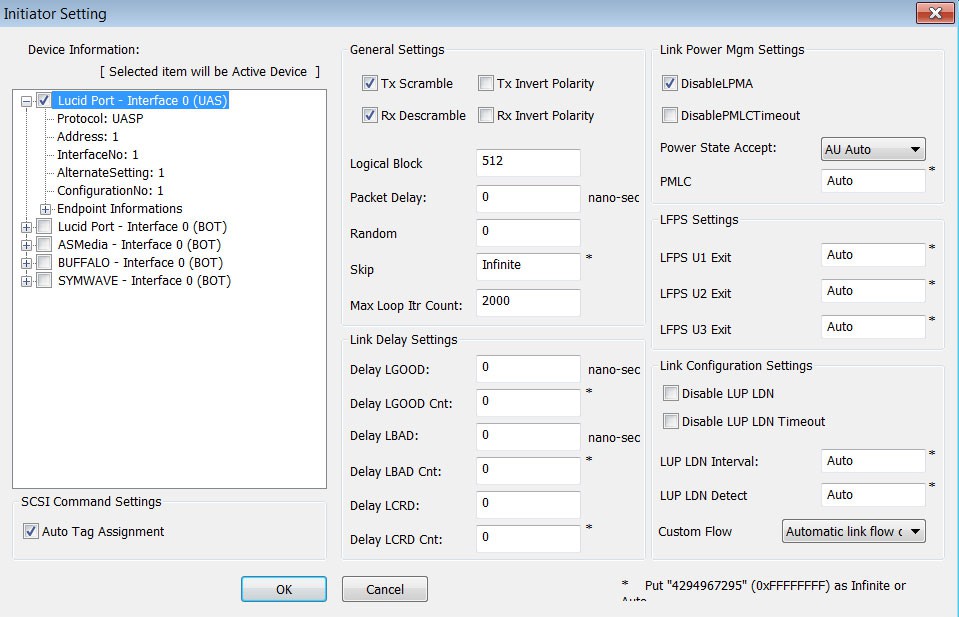Click the Cancel button

coord(385,589)
